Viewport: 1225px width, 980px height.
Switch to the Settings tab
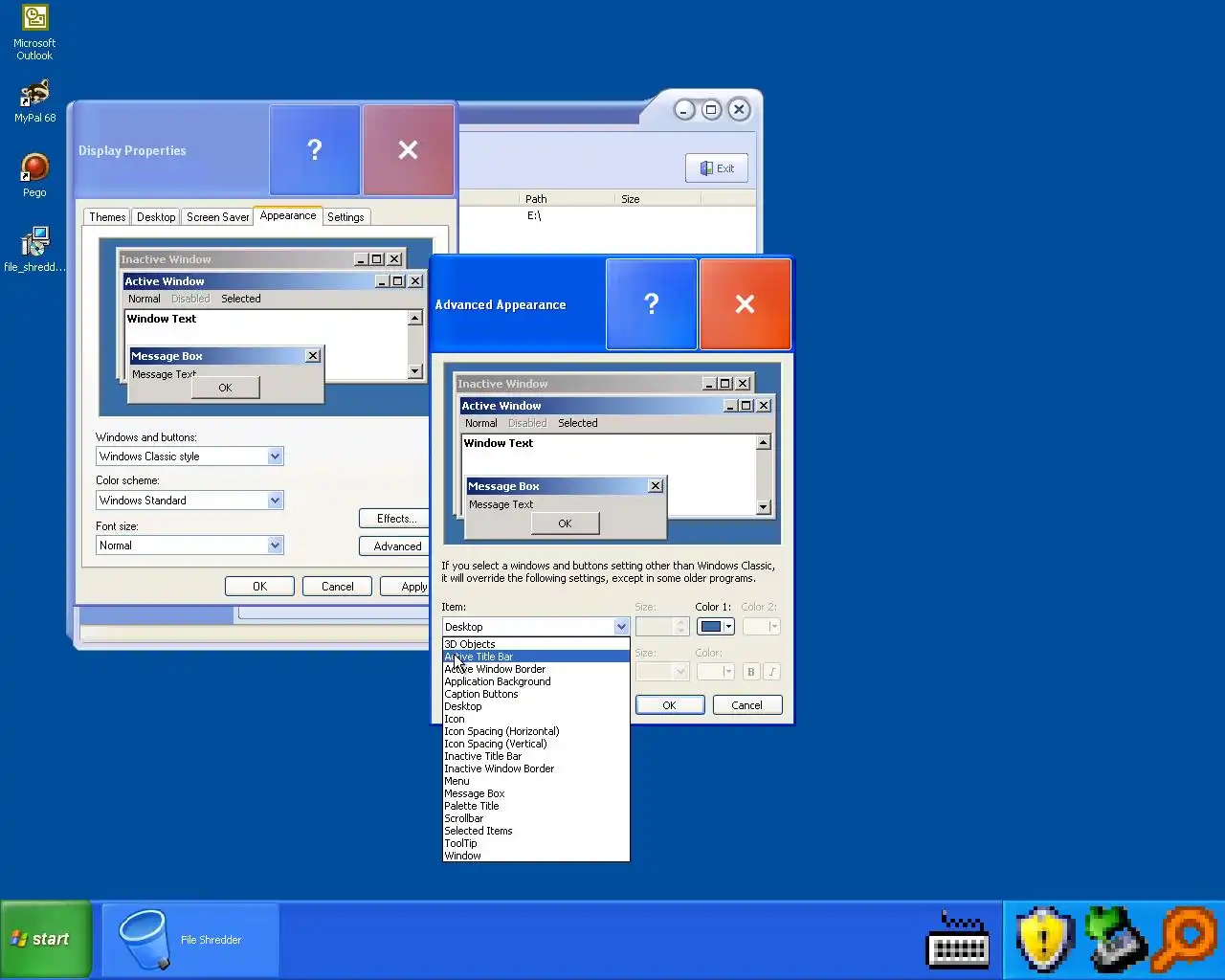(x=345, y=217)
